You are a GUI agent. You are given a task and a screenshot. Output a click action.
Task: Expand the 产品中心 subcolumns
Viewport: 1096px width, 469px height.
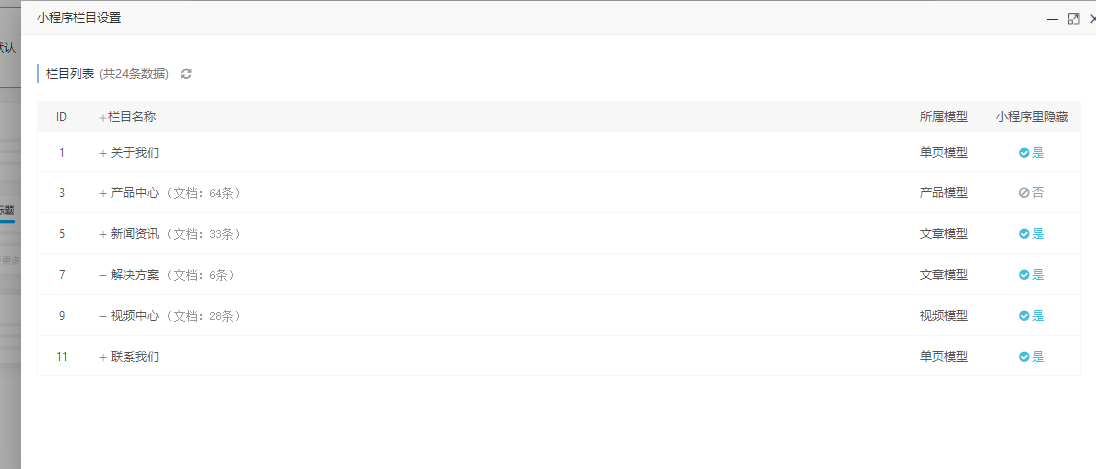(103, 194)
